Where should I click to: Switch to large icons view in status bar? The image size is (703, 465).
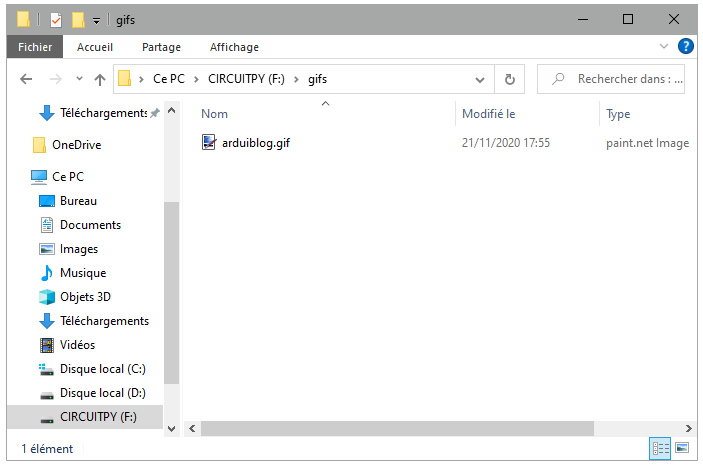pyautogui.click(x=682, y=448)
